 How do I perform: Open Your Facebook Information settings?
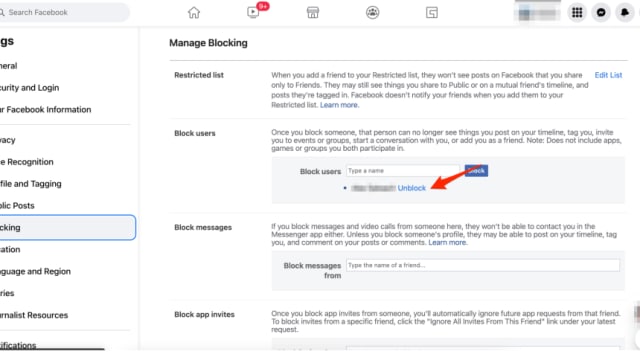point(45,110)
